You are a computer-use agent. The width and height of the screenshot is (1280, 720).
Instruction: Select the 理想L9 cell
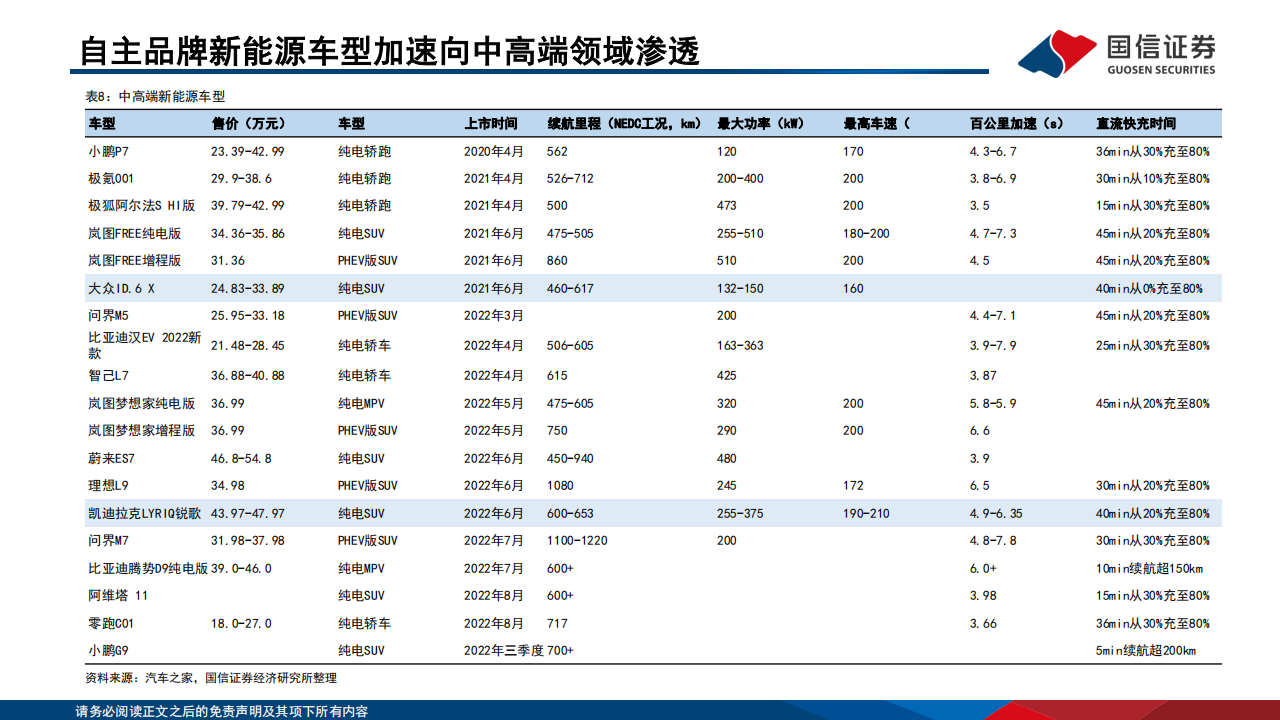pyautogui.click(x=108, y=486)
